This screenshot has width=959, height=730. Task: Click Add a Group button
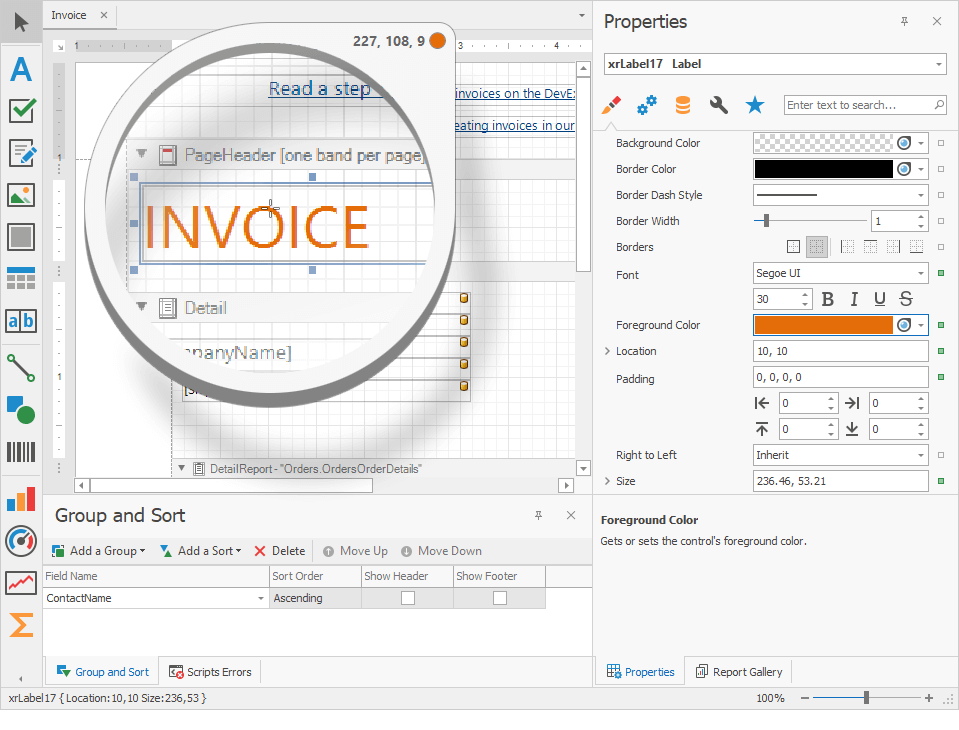pyautogui.click(x=99, y=551)
